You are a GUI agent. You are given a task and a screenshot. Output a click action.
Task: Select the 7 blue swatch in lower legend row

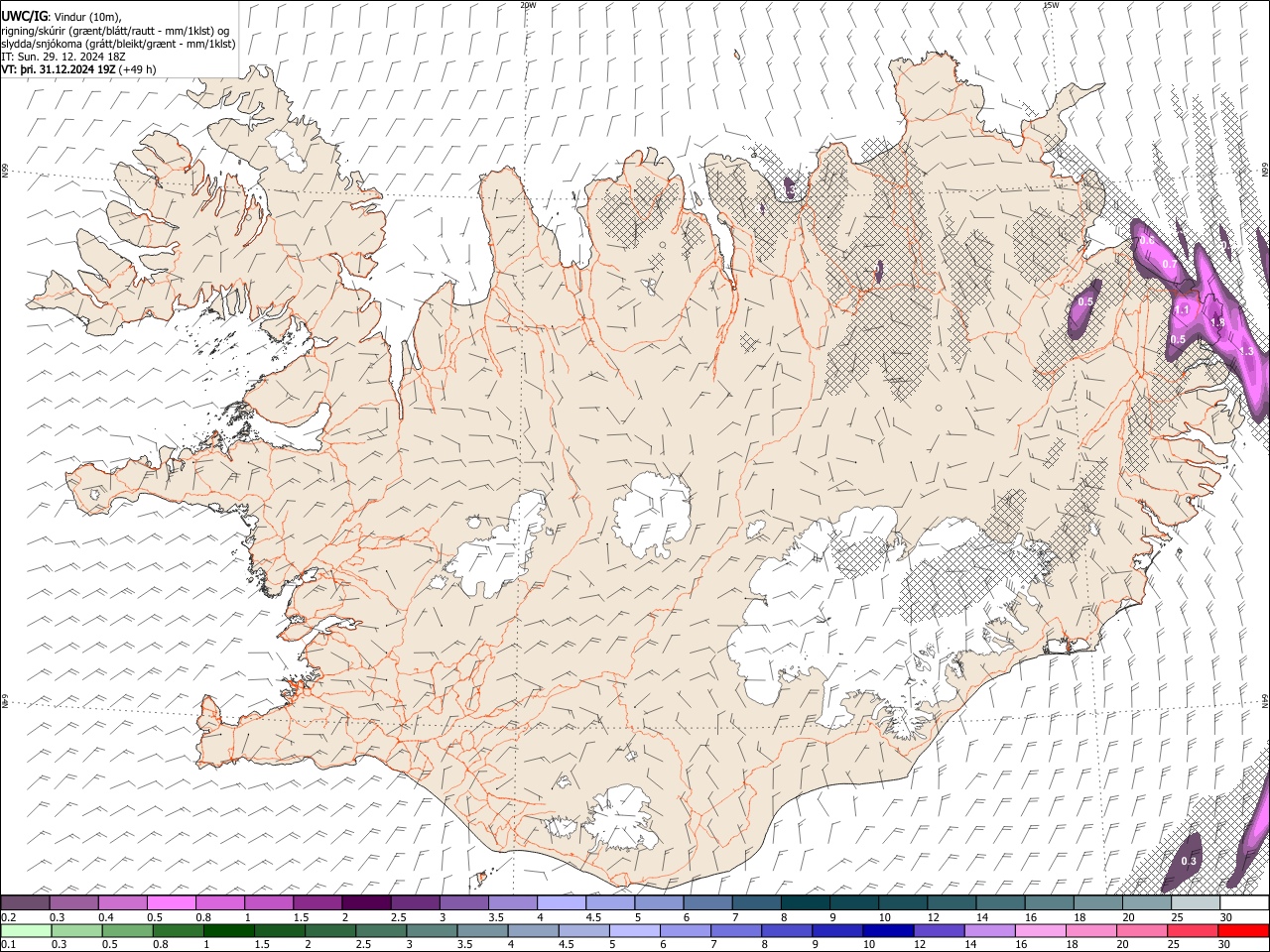click(736, 930)
